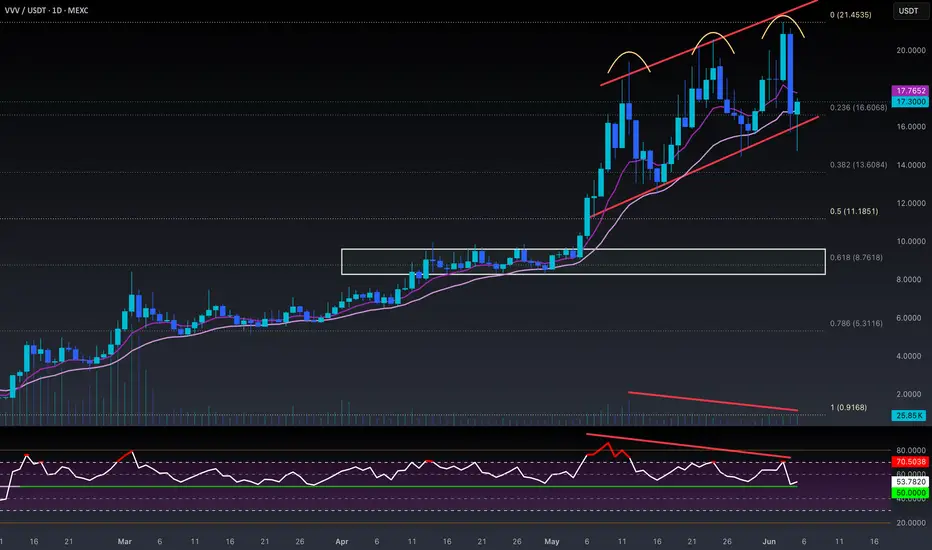Select the white consolidation rectangle drawing

(x=583, y=262)
